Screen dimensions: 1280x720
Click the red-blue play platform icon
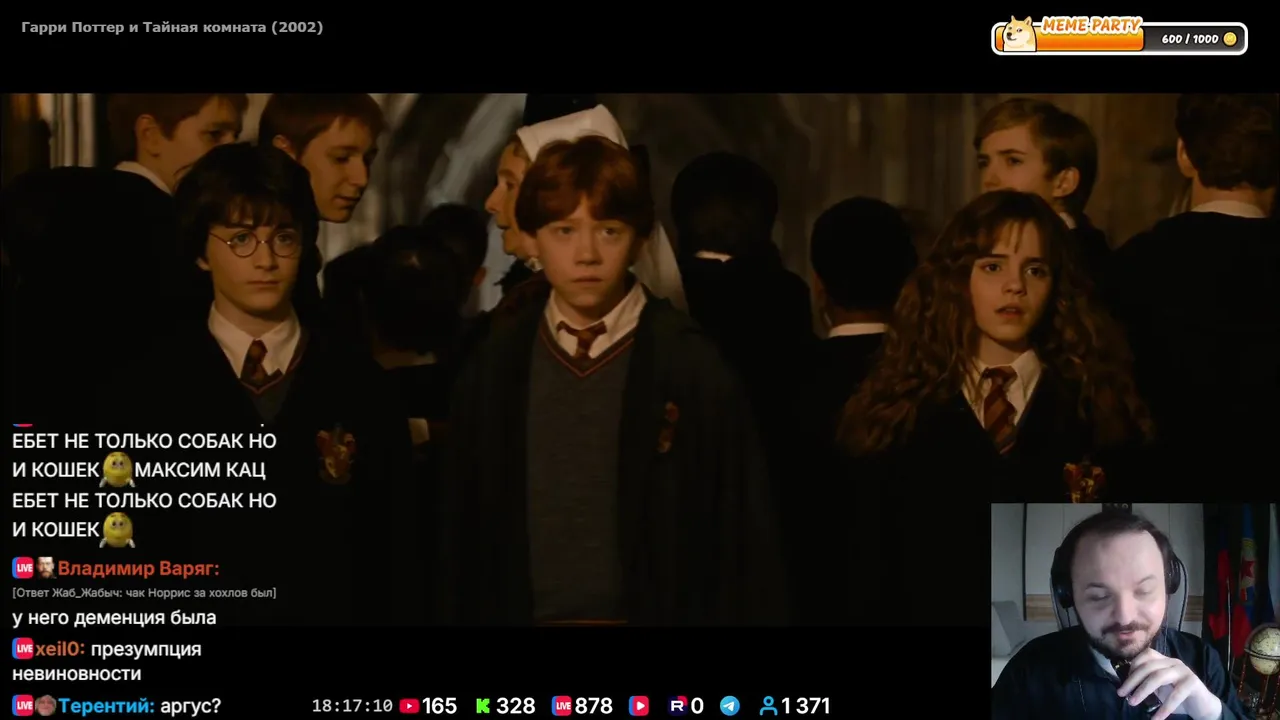tap(639, 706)
